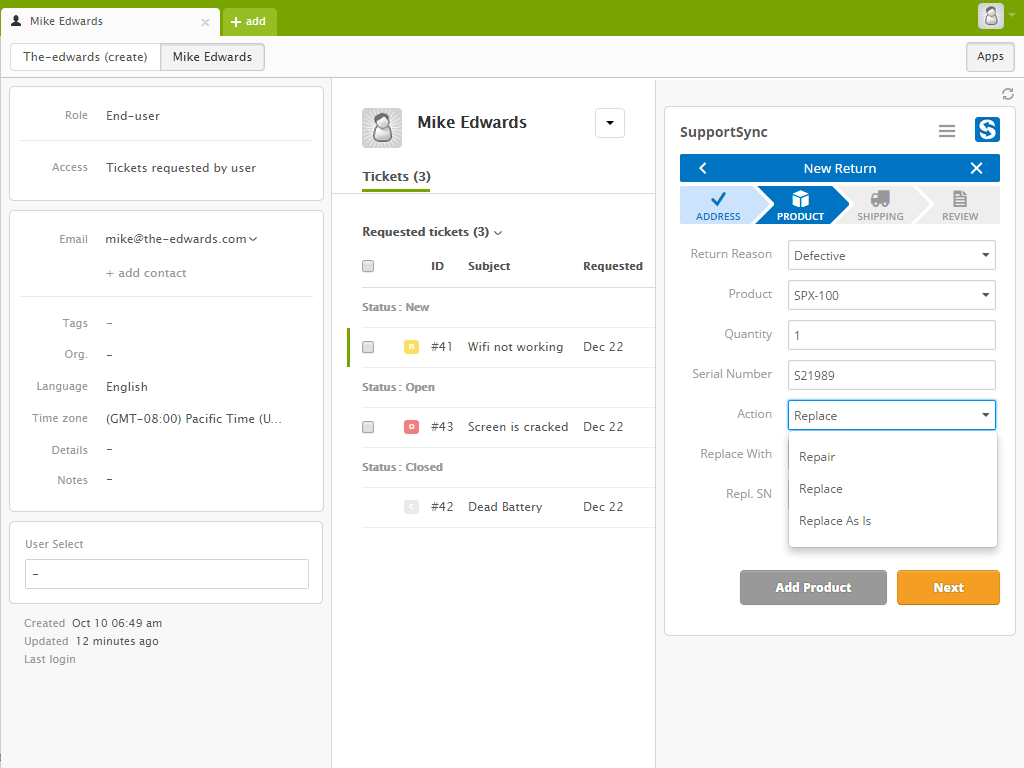This screenshot has width=1024, height=768.
Task: Go back using New Return left arrow
Action: 703,168
